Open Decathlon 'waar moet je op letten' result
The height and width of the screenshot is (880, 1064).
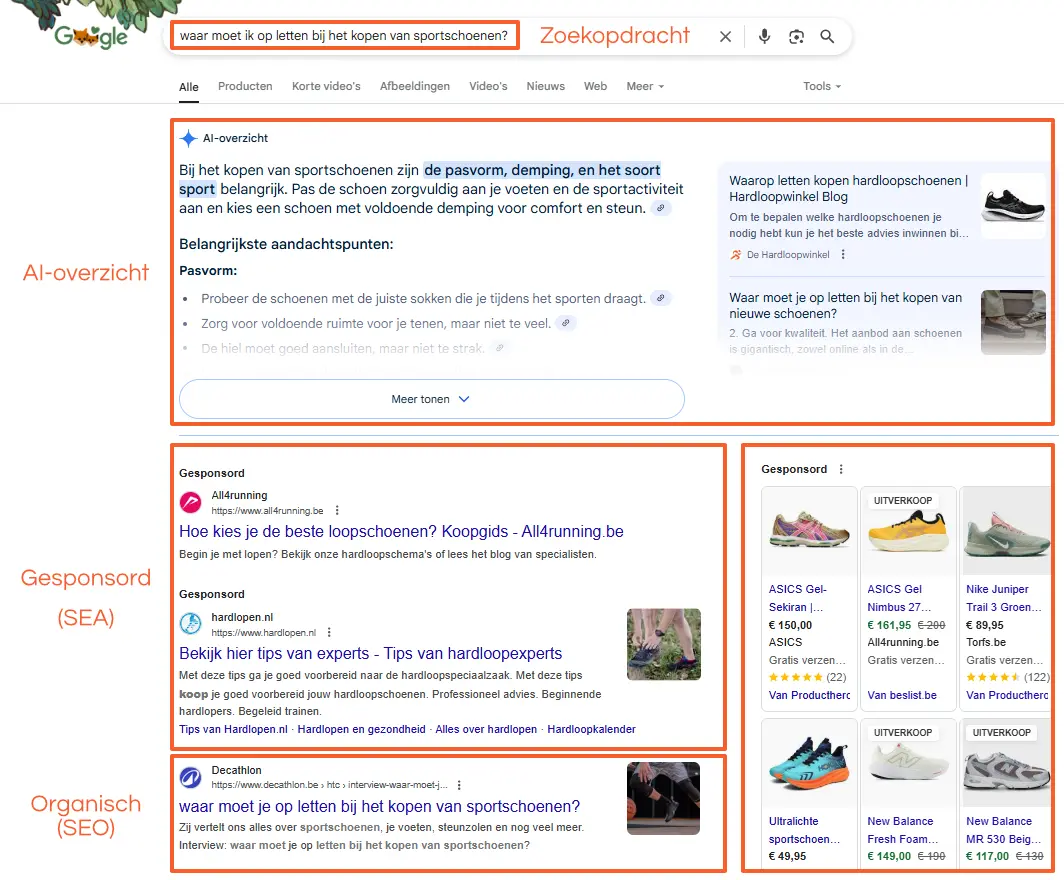click(x=379, y=806)
